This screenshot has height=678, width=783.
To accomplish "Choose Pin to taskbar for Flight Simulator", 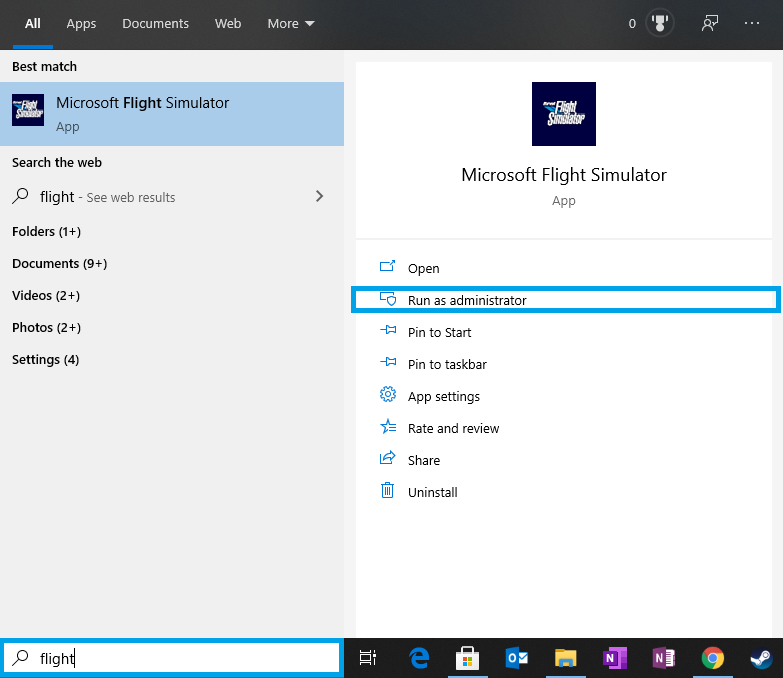I will click(446, 365).
